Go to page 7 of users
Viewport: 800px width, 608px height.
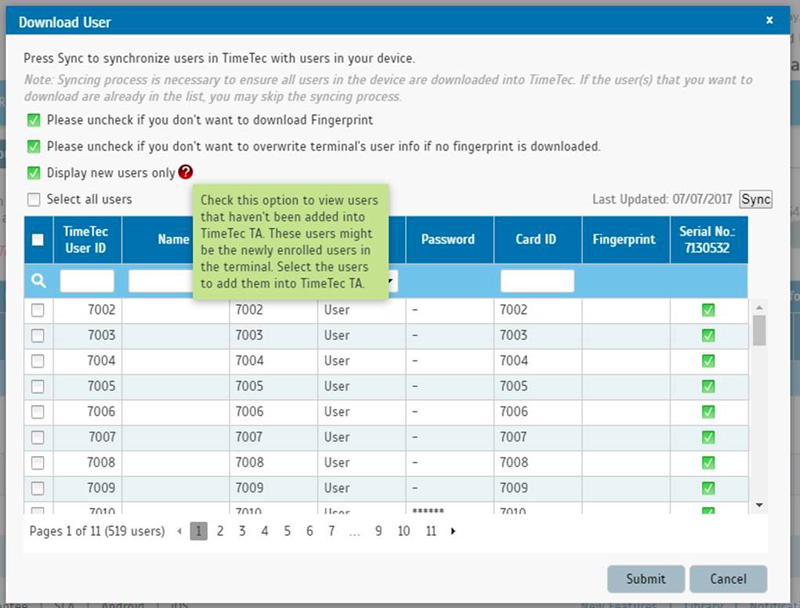pos(332,531)
